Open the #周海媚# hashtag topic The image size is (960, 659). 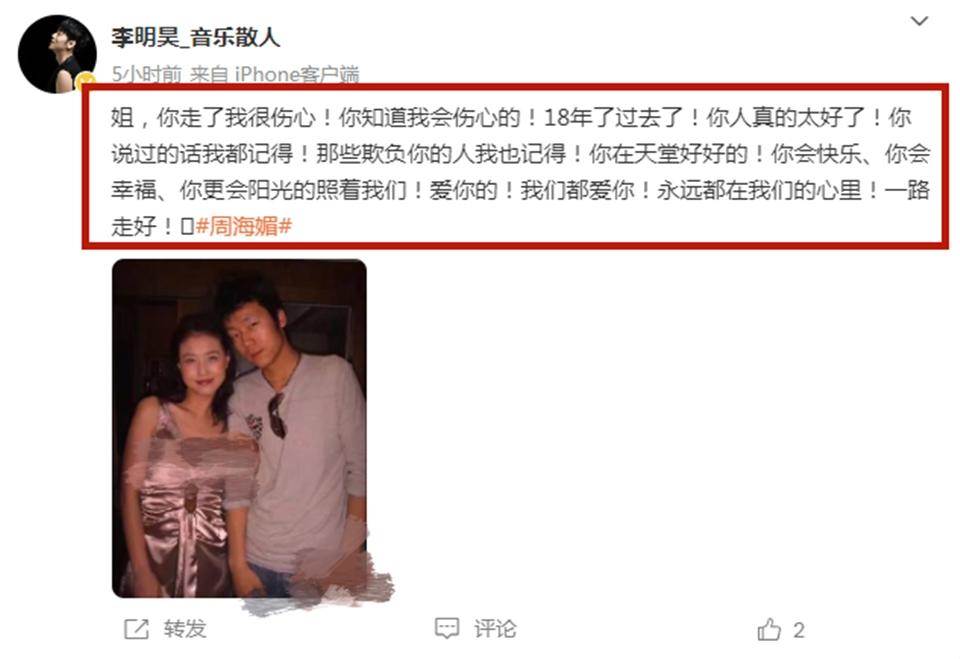click(x=244, y=226)
